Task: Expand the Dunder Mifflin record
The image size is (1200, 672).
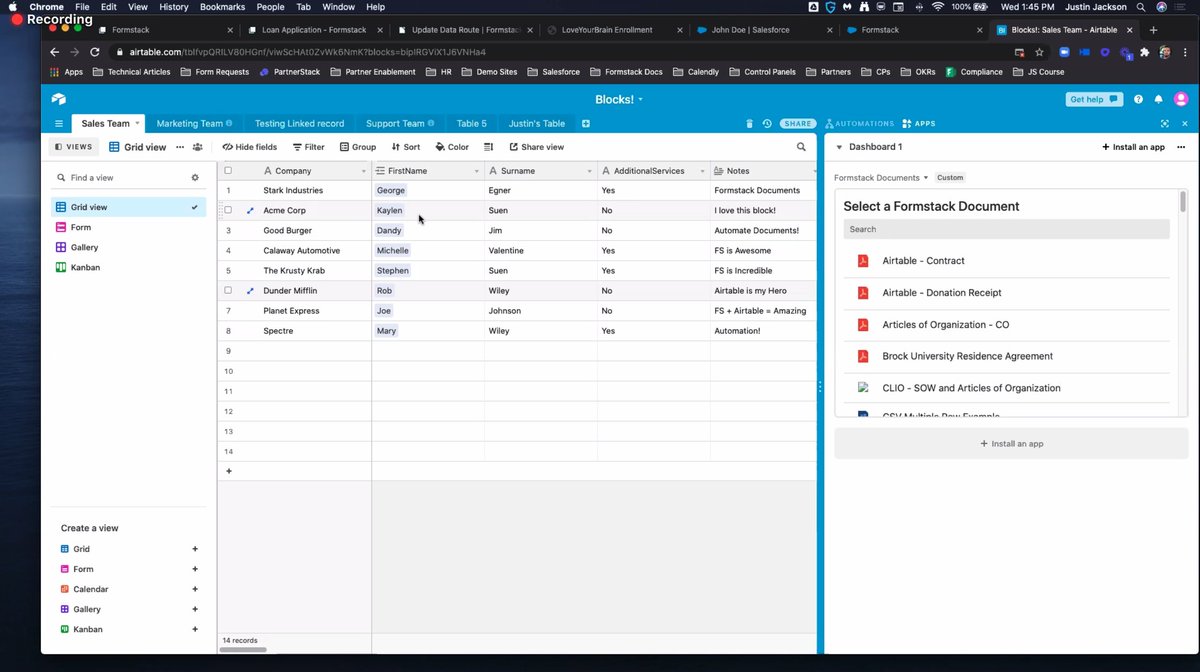Action: [250, 291]
